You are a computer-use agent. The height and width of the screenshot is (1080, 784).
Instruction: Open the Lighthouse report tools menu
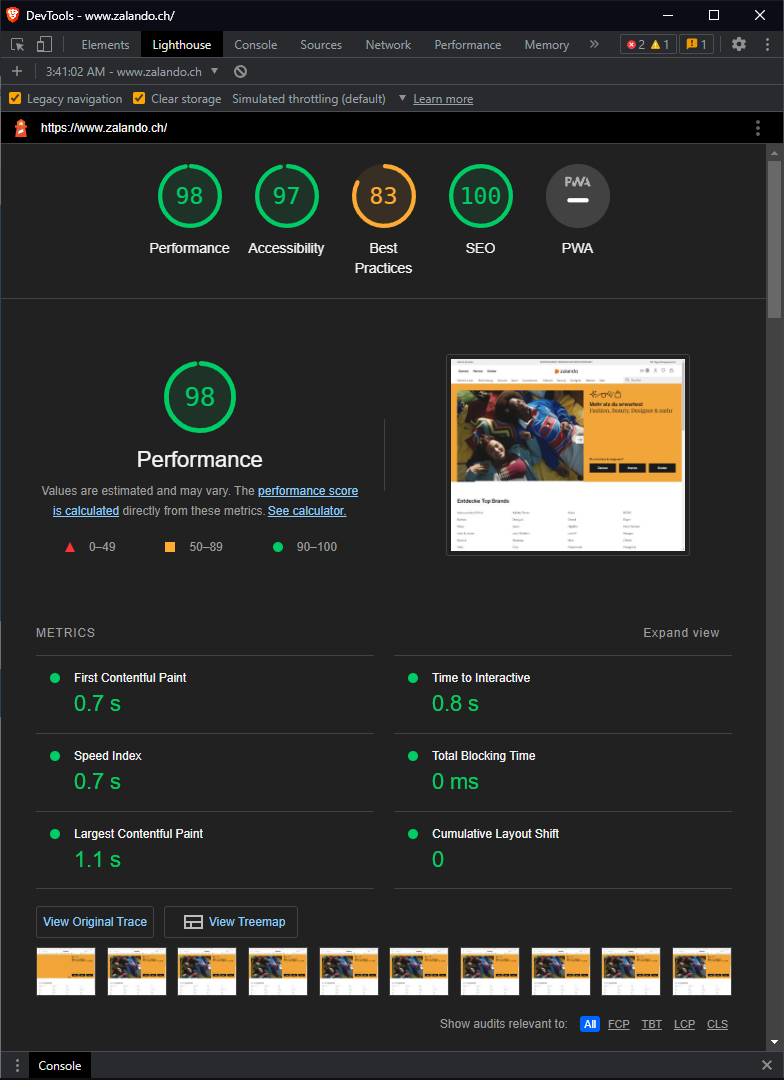tap(758, 127)
